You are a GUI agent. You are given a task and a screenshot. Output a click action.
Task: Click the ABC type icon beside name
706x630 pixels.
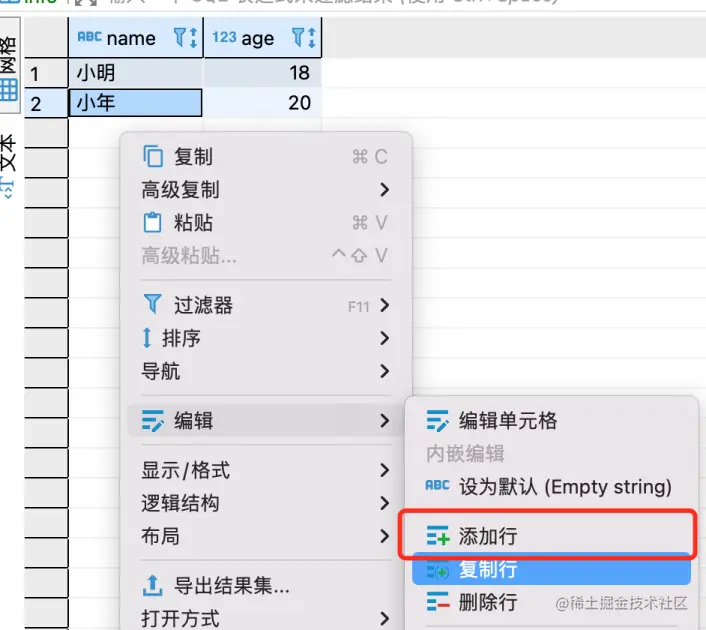(x=90, y=36)
